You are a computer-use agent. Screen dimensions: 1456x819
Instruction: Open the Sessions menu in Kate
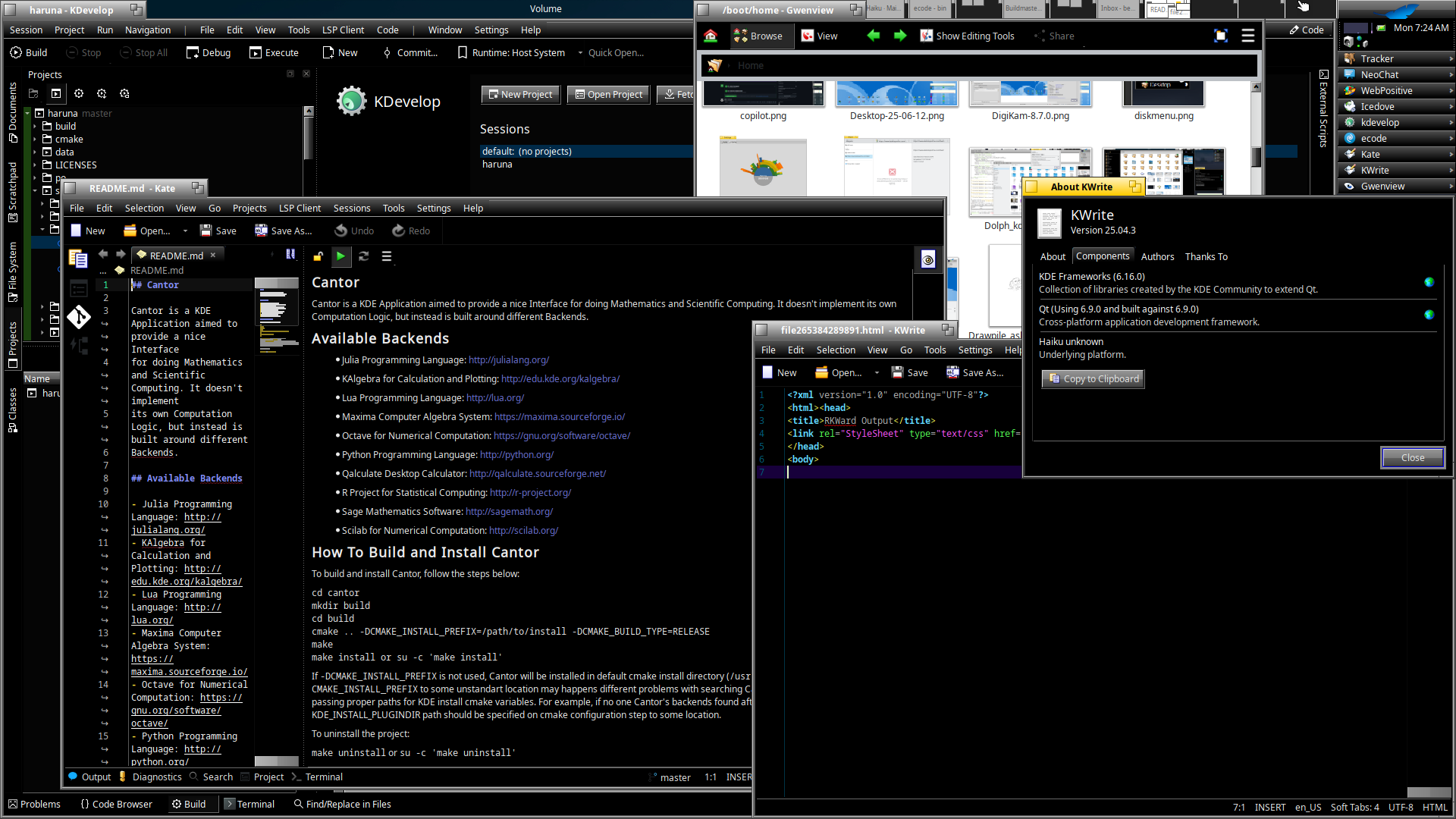(x=352, y=208)
